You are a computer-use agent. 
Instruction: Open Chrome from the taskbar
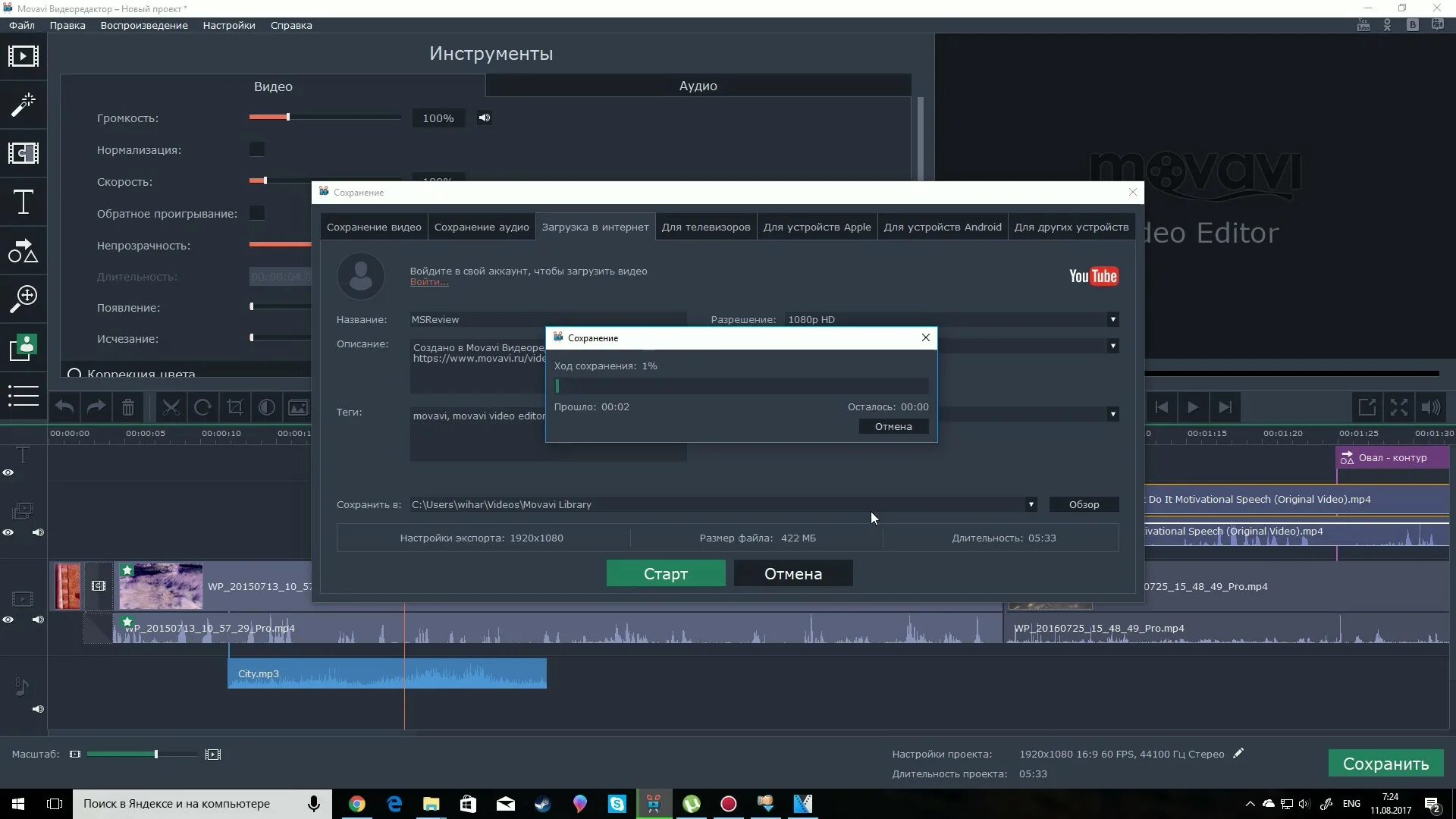click(357, 804)
